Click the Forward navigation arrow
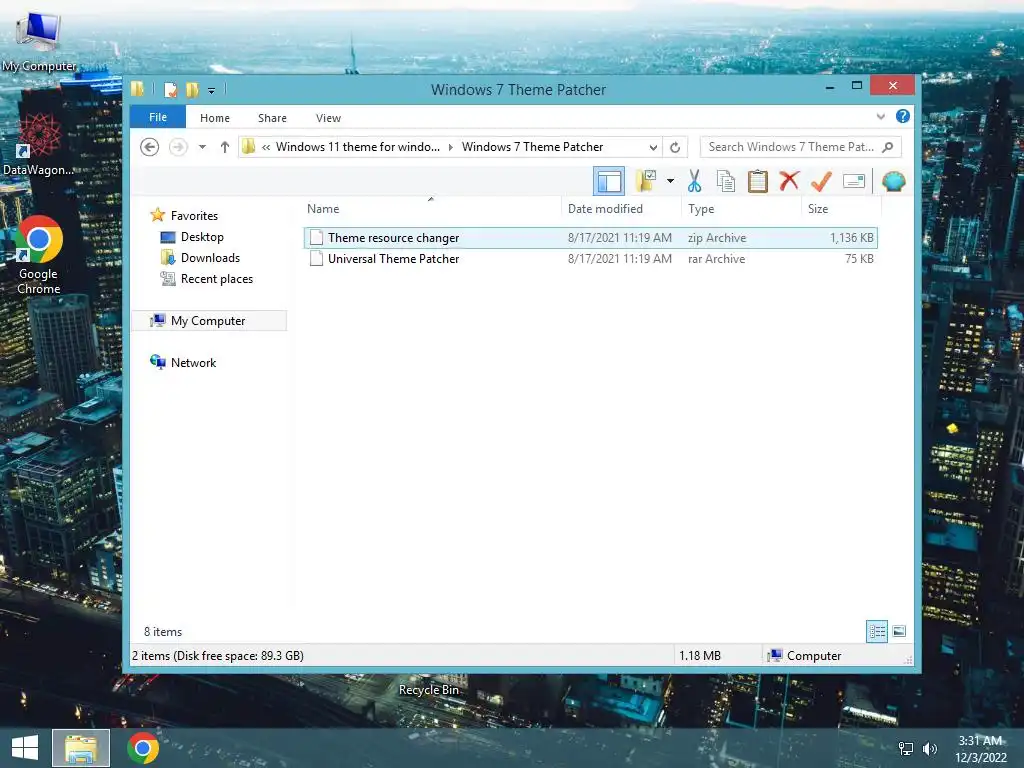The width and height of the screenshot is (1024, 768). click(x=178, y=147)
